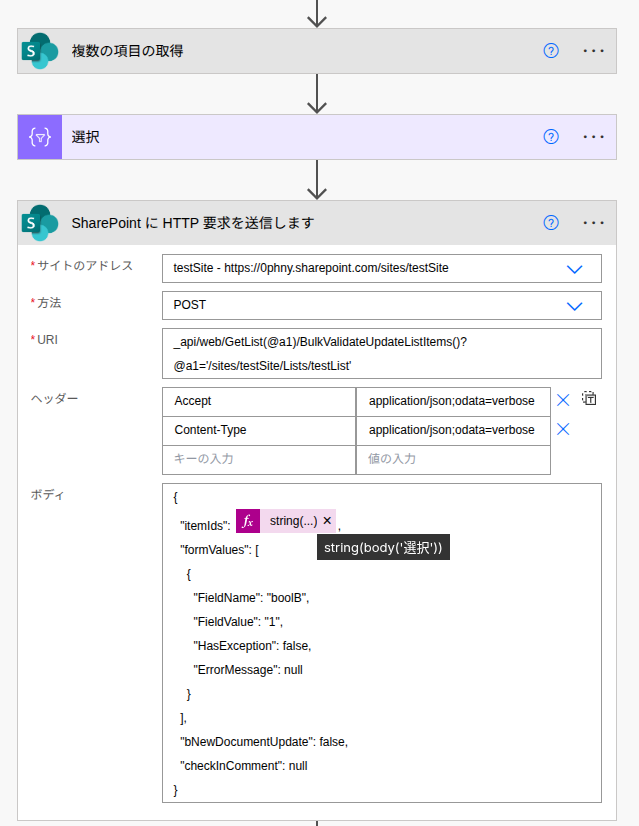Viewport: 639px width, 826px height.
Task: Open ellipsis menu for SharePoint HTTP request
Action: (593, 223)
